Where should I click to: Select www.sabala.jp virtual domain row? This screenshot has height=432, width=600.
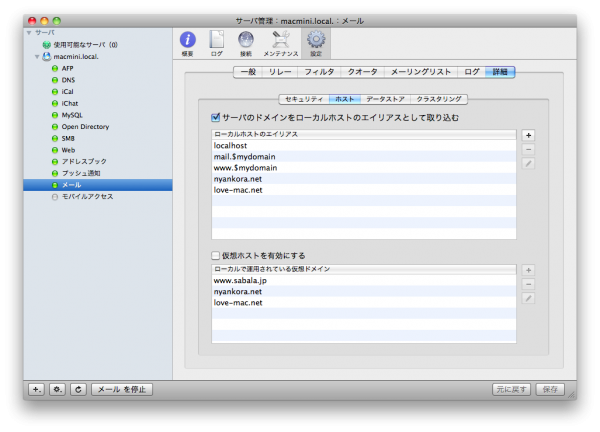pyautogui.click(x=364, y=280)
